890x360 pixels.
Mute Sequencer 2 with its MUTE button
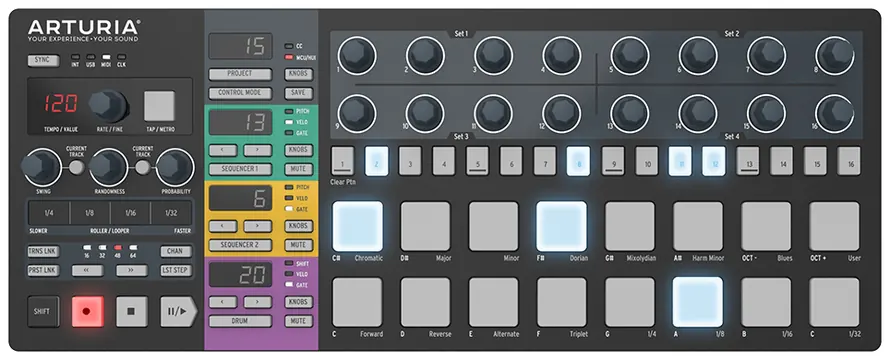(x=299, y=245)
